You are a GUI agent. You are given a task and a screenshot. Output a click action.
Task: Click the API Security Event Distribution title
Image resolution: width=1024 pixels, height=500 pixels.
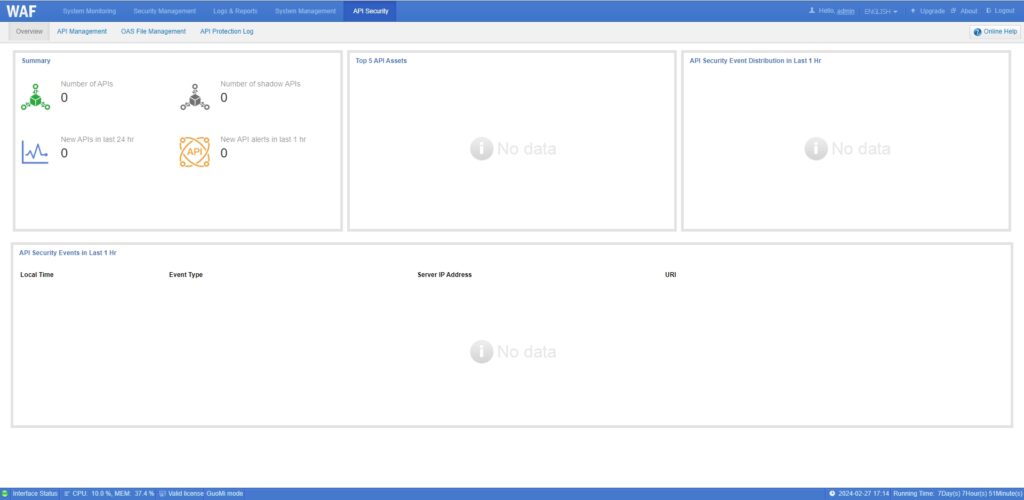[756, 61]
